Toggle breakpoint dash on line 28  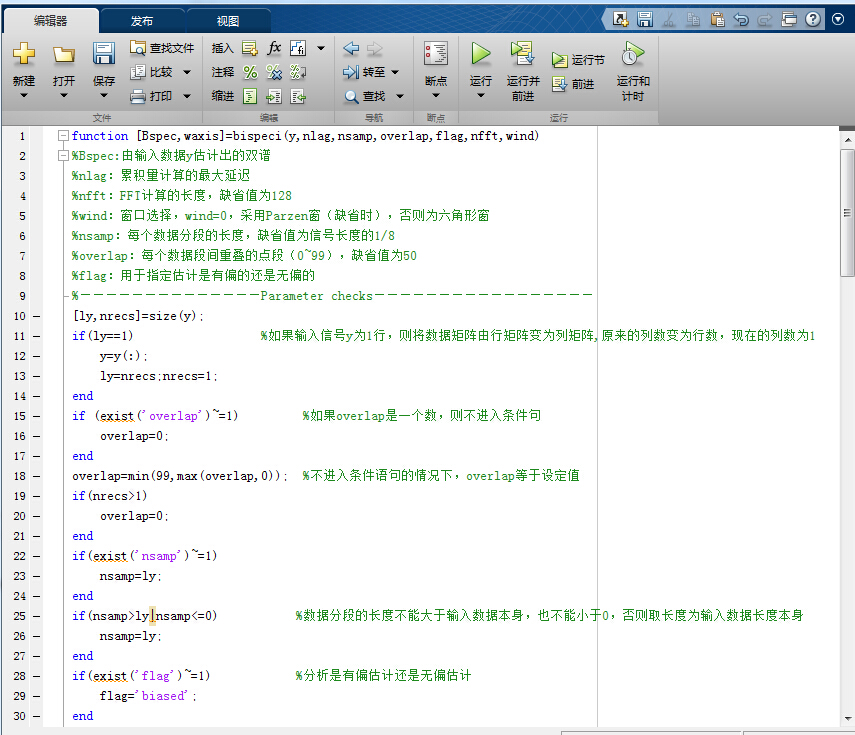pos(37,677)
